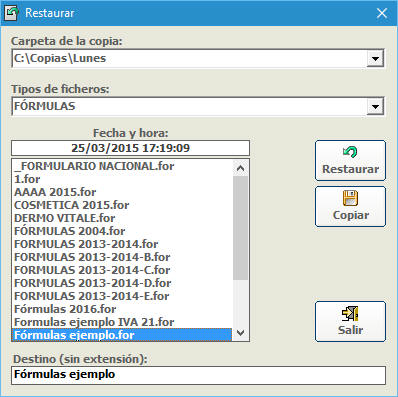
Task: Click the green Restaurar arrow icon
Action: click(350, 152)
